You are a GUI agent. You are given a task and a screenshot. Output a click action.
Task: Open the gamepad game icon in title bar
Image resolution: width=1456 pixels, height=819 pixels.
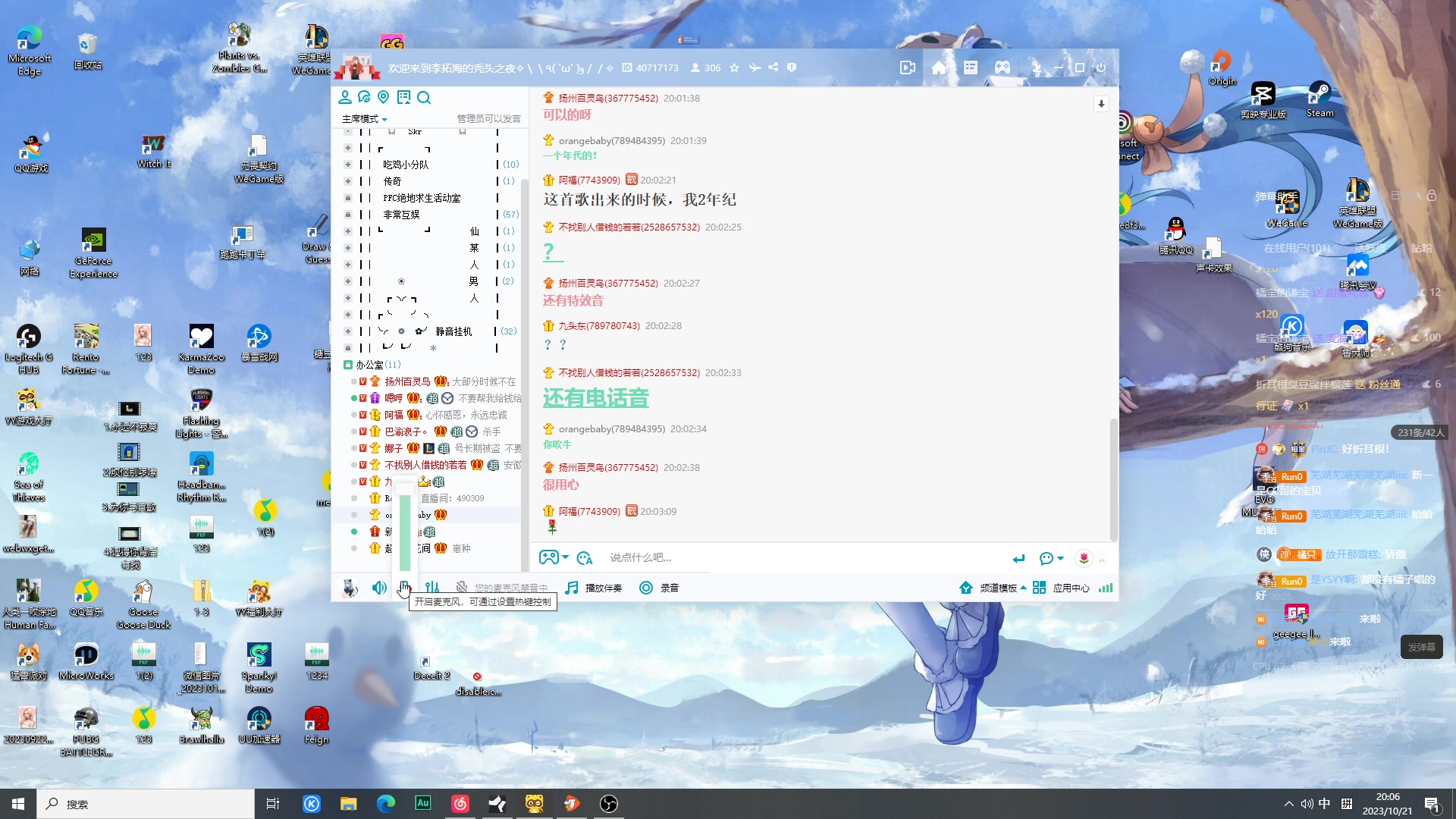click(x=1003, y=67)
